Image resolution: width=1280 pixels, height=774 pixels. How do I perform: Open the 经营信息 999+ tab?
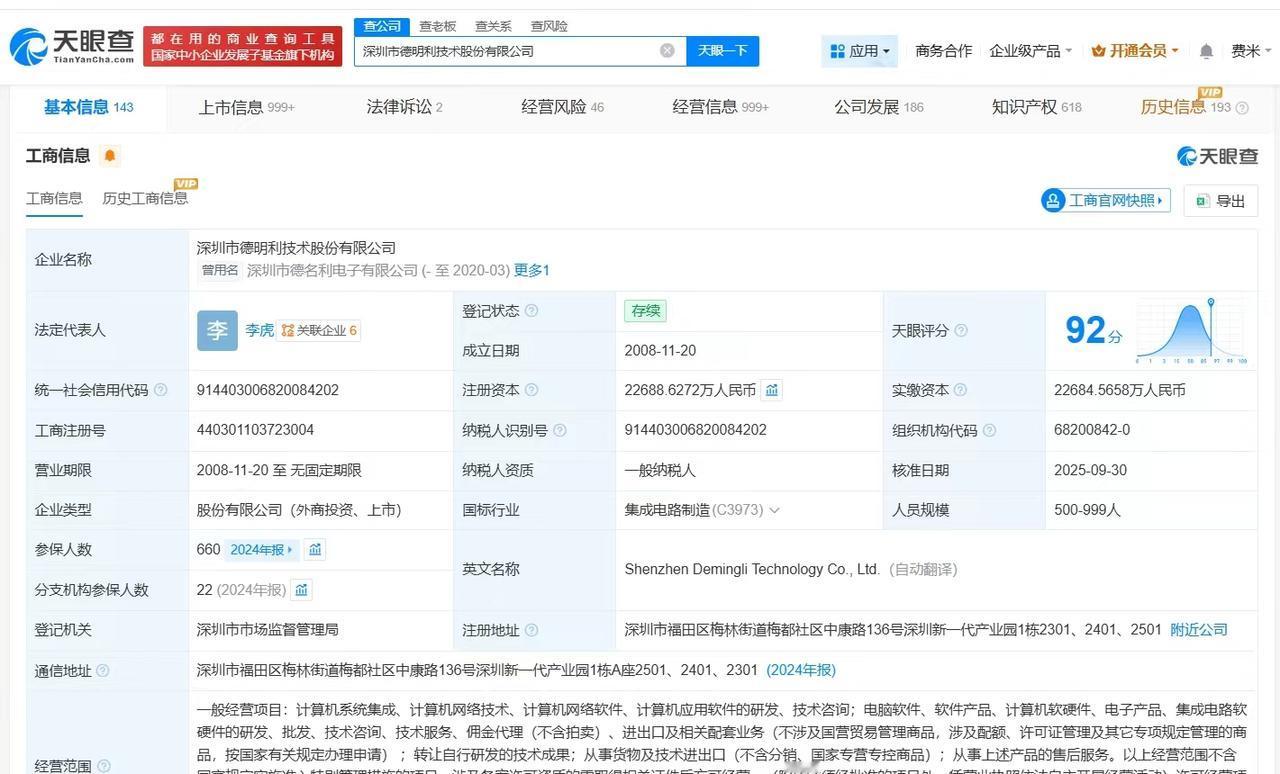coord(720,107)
